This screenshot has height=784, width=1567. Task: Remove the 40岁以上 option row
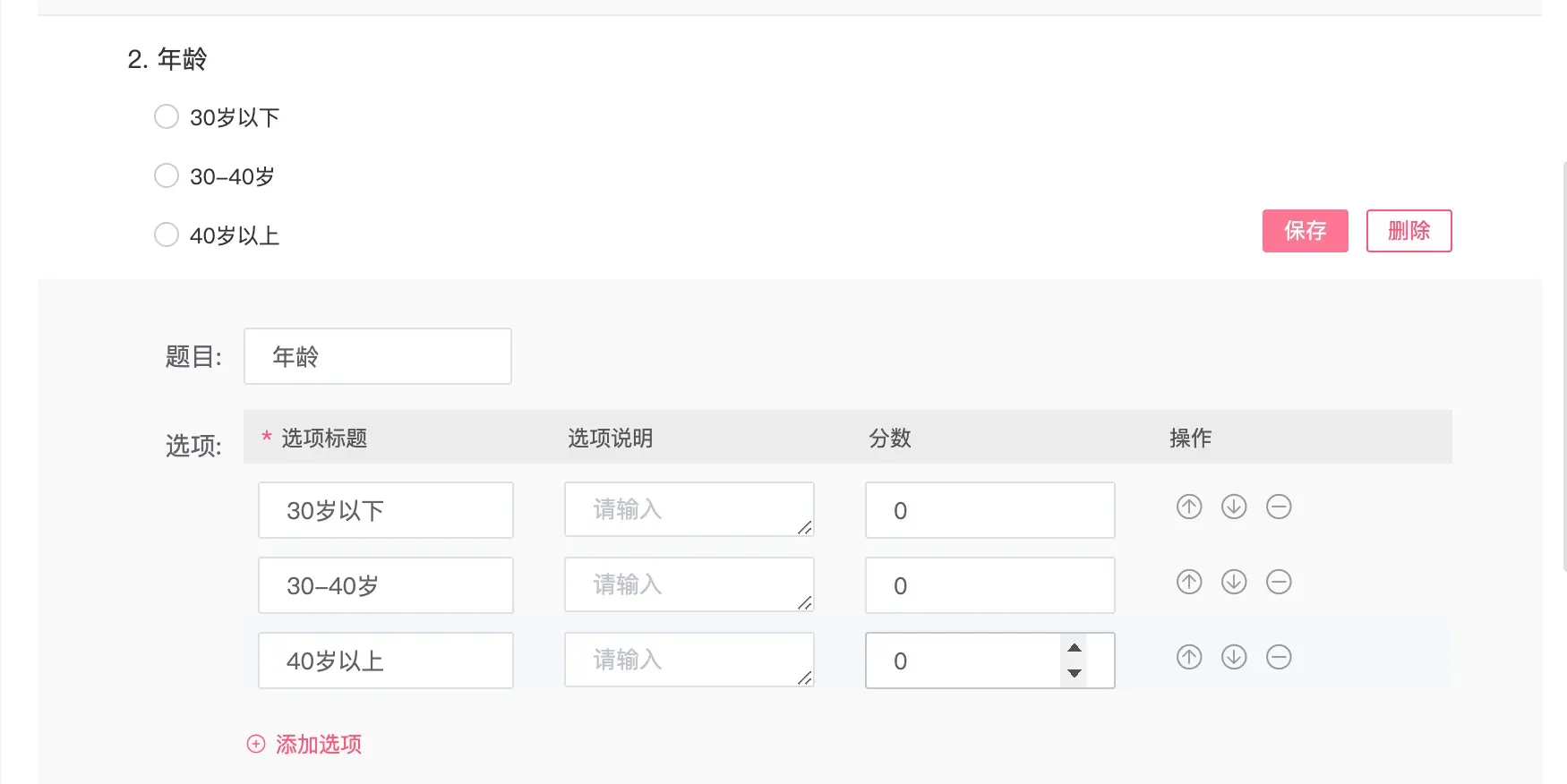(x=1279, y=658)
